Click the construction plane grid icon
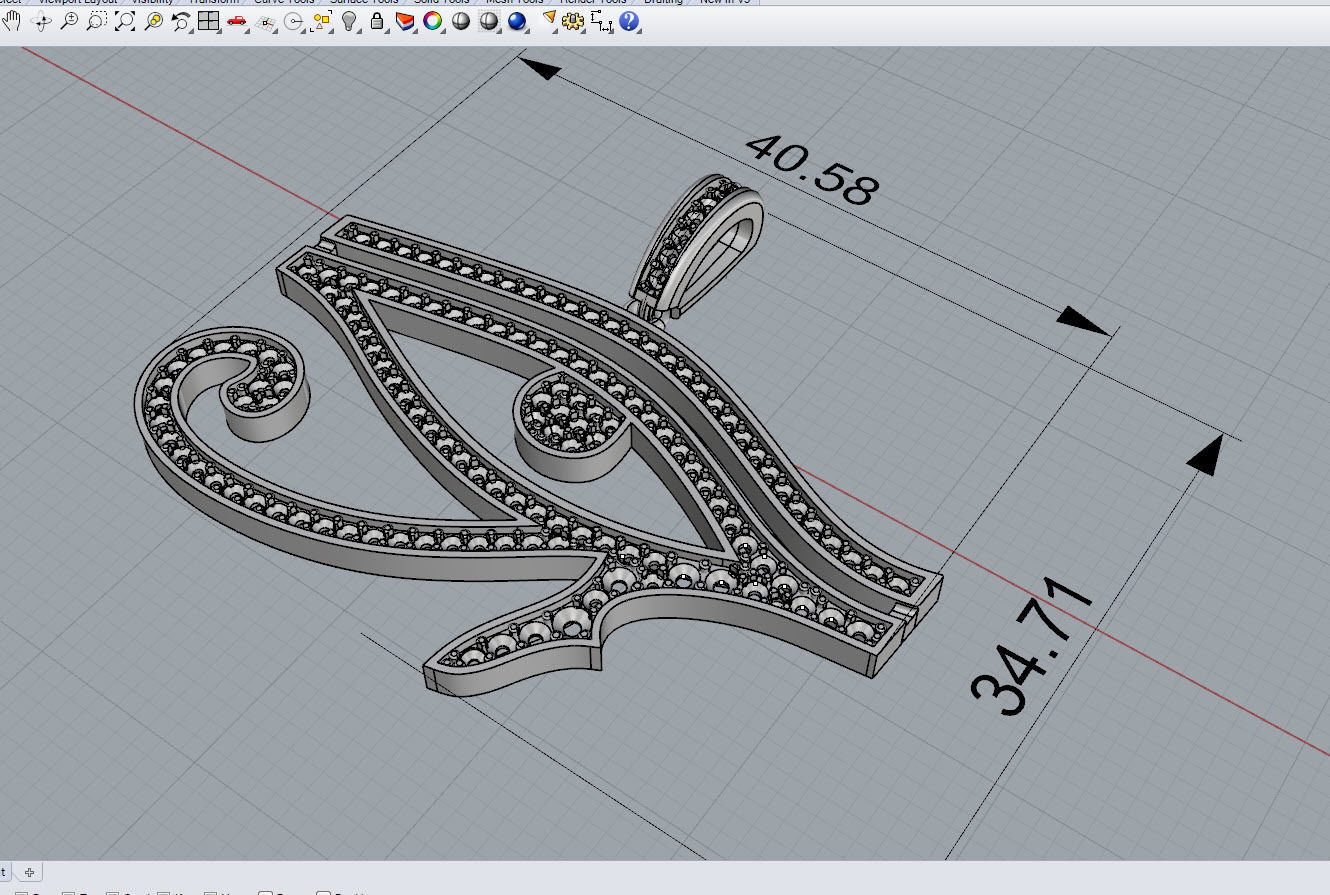Viewport: 1330px width, 895px height. point(265,21)
